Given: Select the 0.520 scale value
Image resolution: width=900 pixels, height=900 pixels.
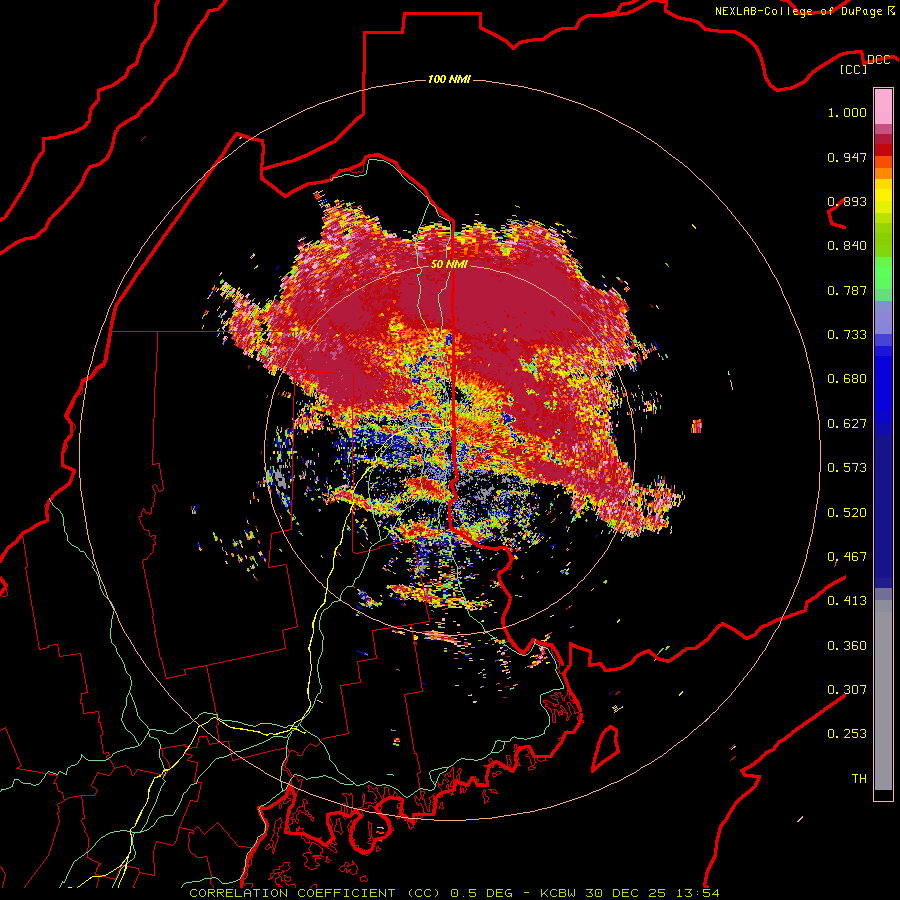Looking at the screenshot, I should pyautogui.click(x=847, y=513).
